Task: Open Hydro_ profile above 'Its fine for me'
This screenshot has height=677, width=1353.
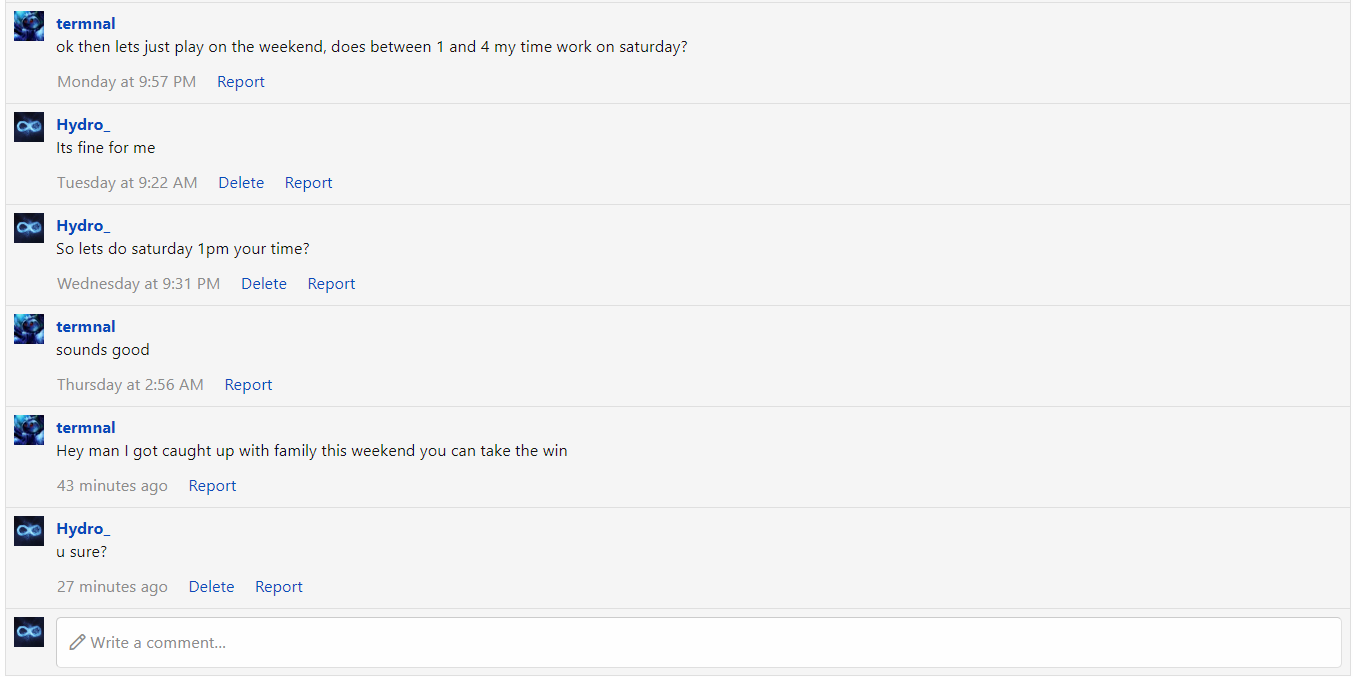Action: pyautogui.click(x=83, y=125)
